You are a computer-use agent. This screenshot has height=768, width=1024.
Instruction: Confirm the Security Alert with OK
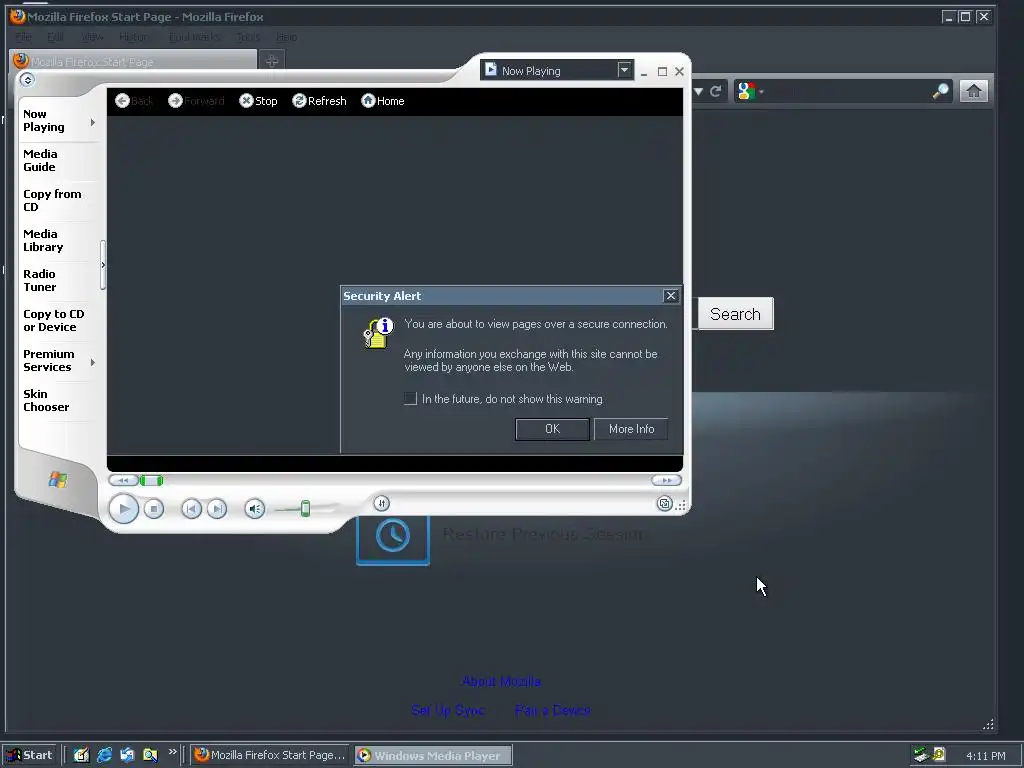(x=552, y=429)
